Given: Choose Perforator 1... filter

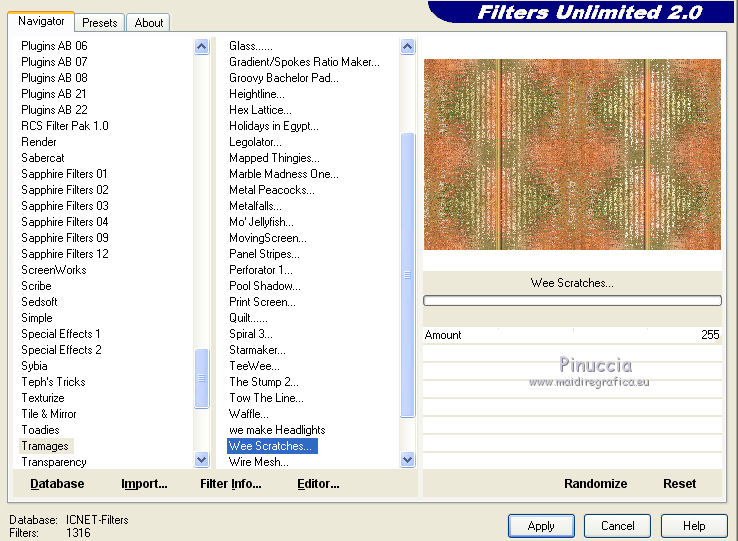Looking at the screenshot, I should [x=261, y=270].
